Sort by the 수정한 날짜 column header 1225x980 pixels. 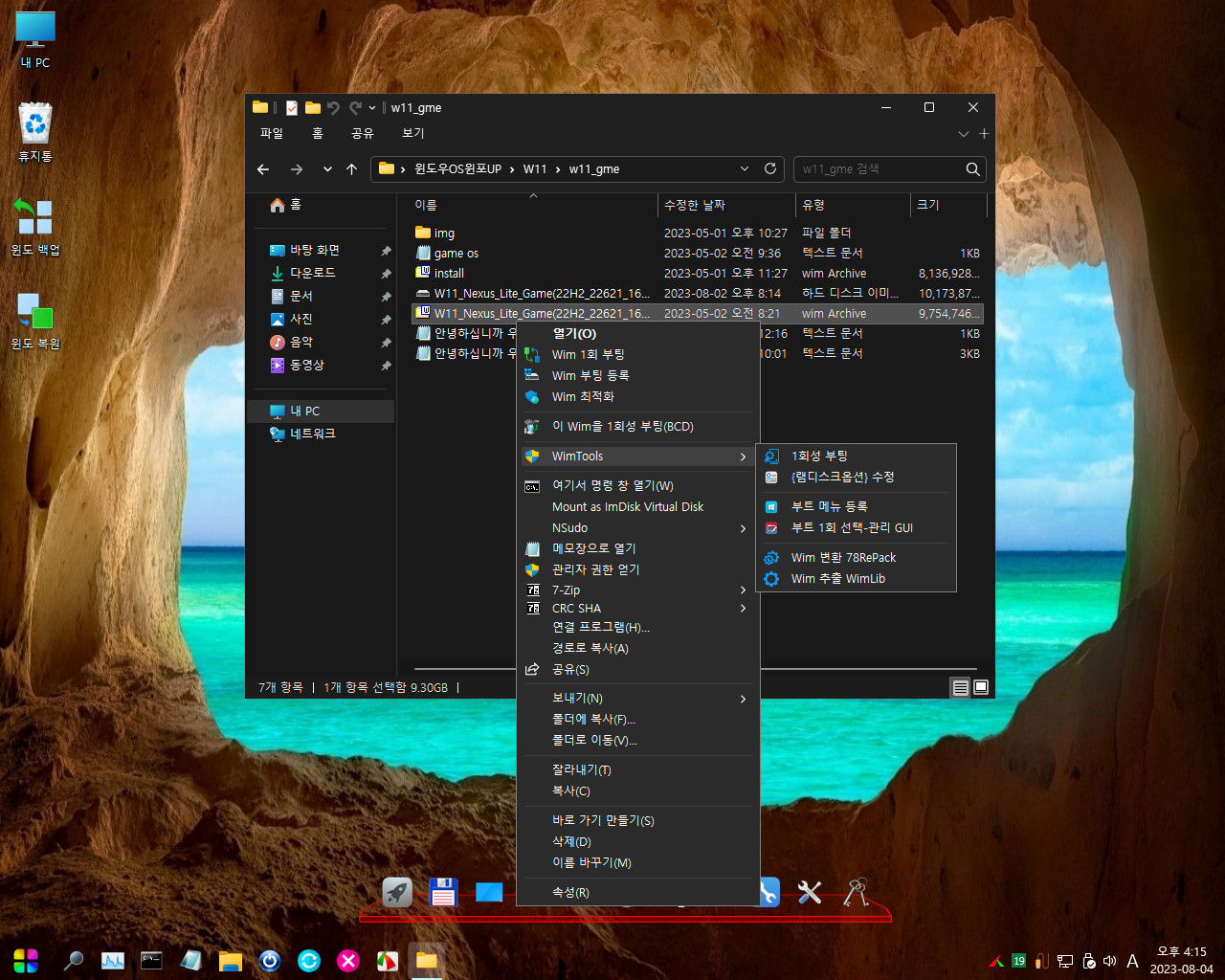tap(726, 205)
